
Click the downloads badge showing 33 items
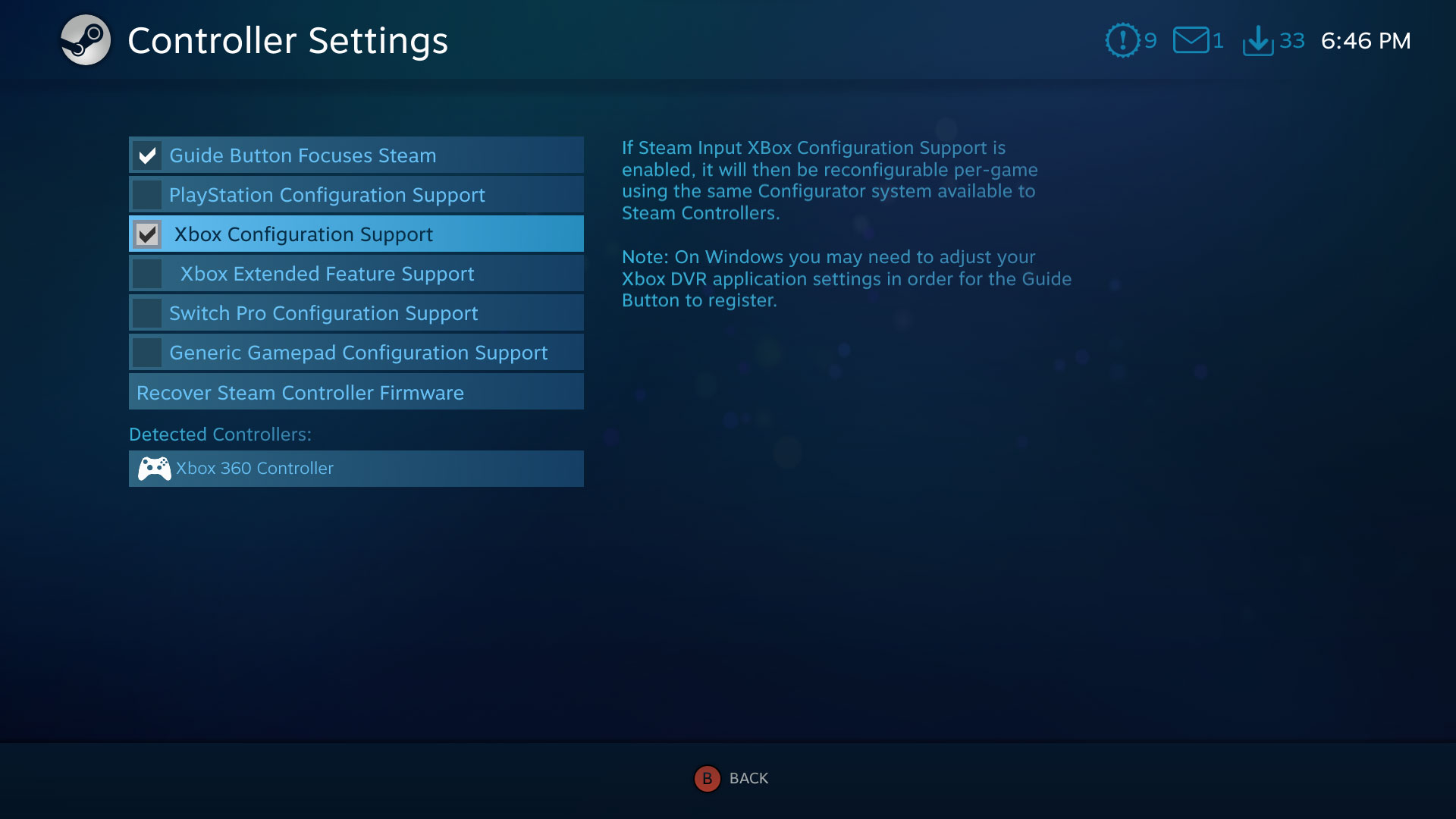click(1275, 41)
